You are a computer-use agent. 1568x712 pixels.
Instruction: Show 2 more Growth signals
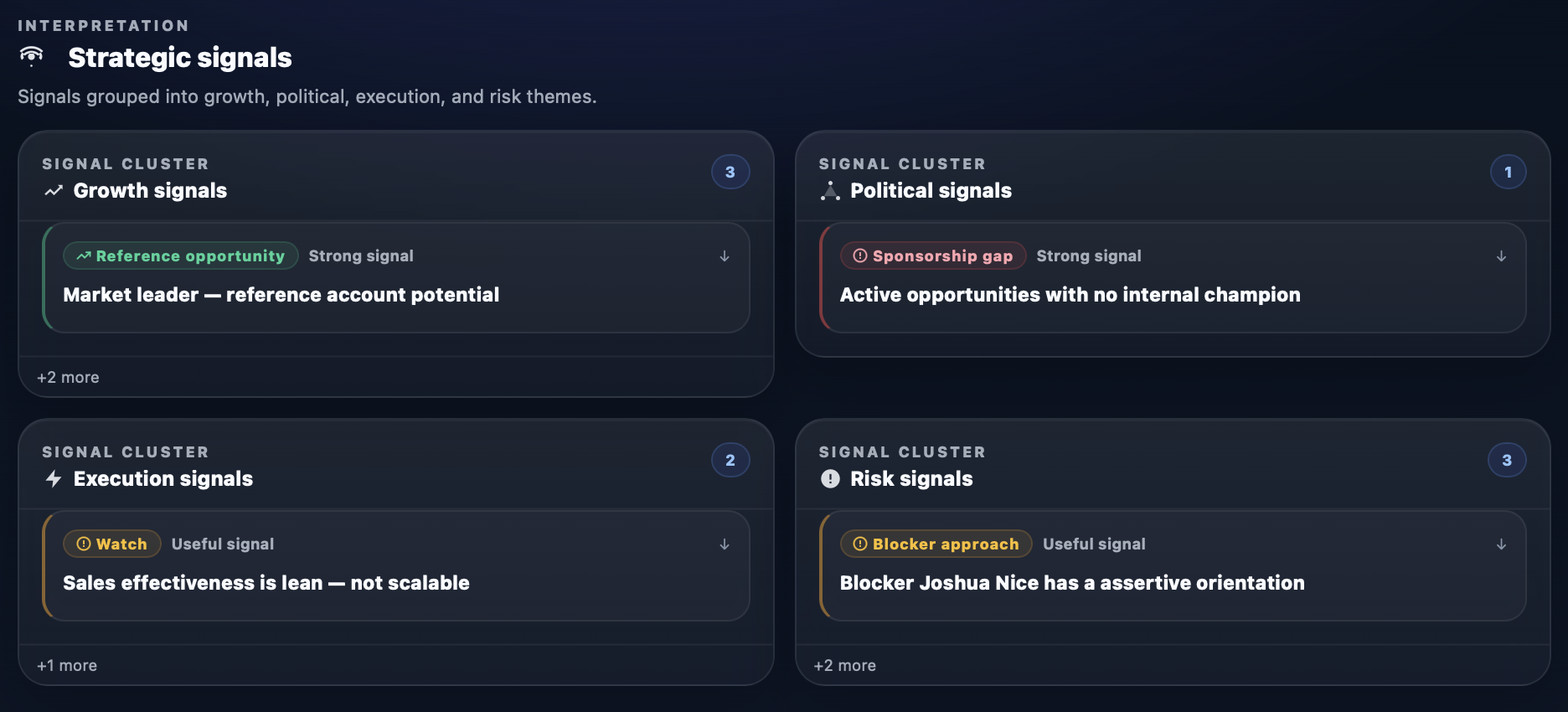coord(68,378)
